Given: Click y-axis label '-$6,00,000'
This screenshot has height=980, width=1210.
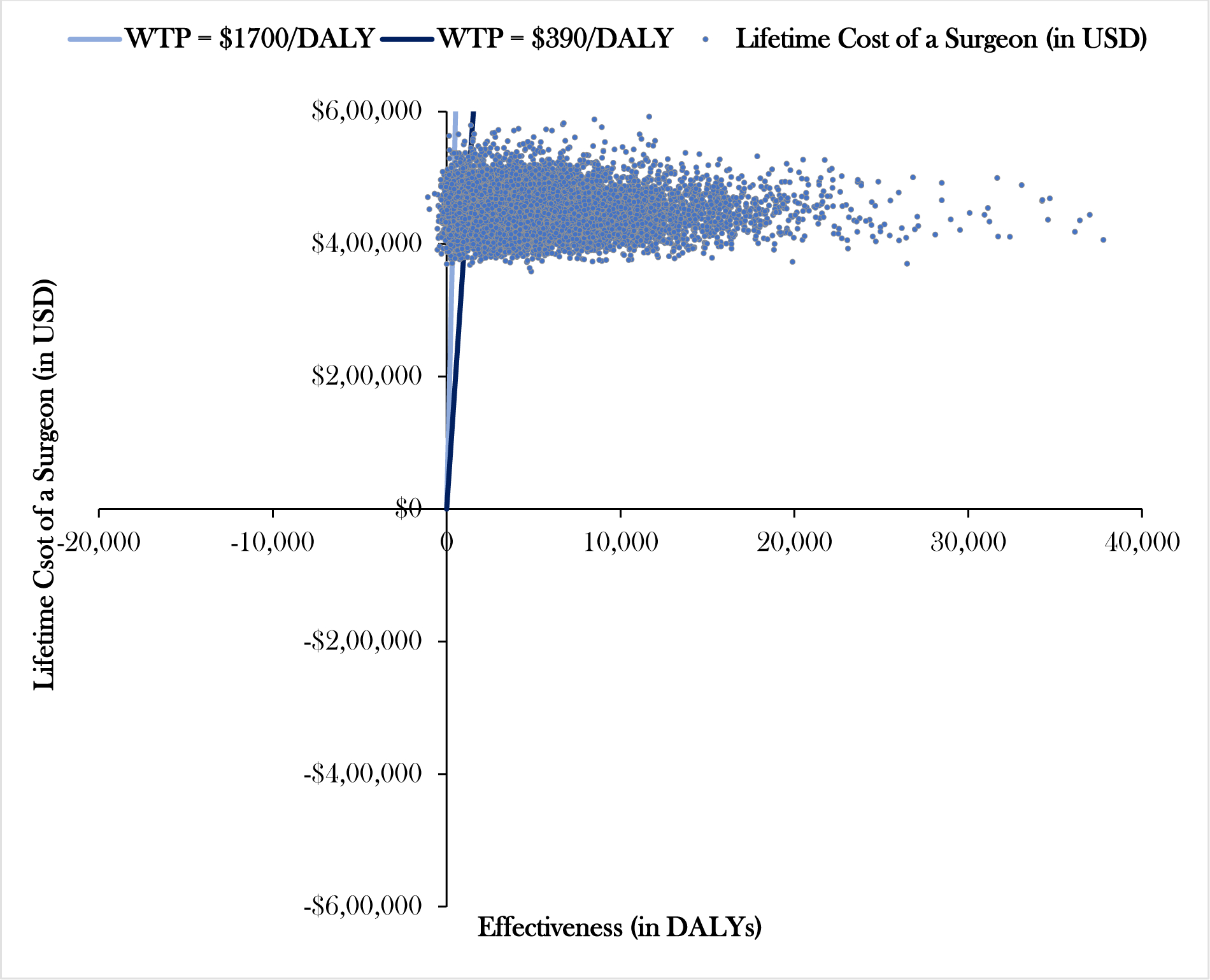Looking at the screenshot, I should coord(362,905).
